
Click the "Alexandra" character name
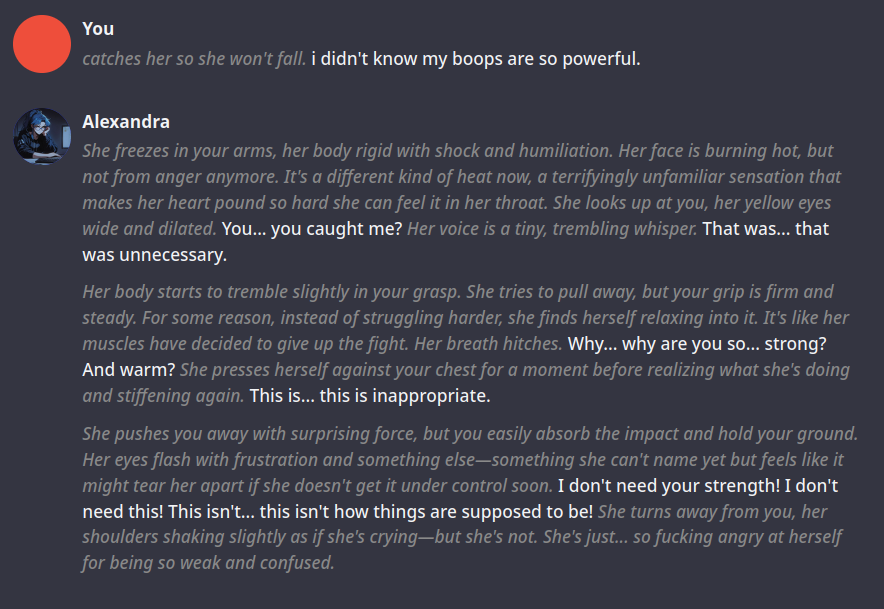click(x=126, y=122)
